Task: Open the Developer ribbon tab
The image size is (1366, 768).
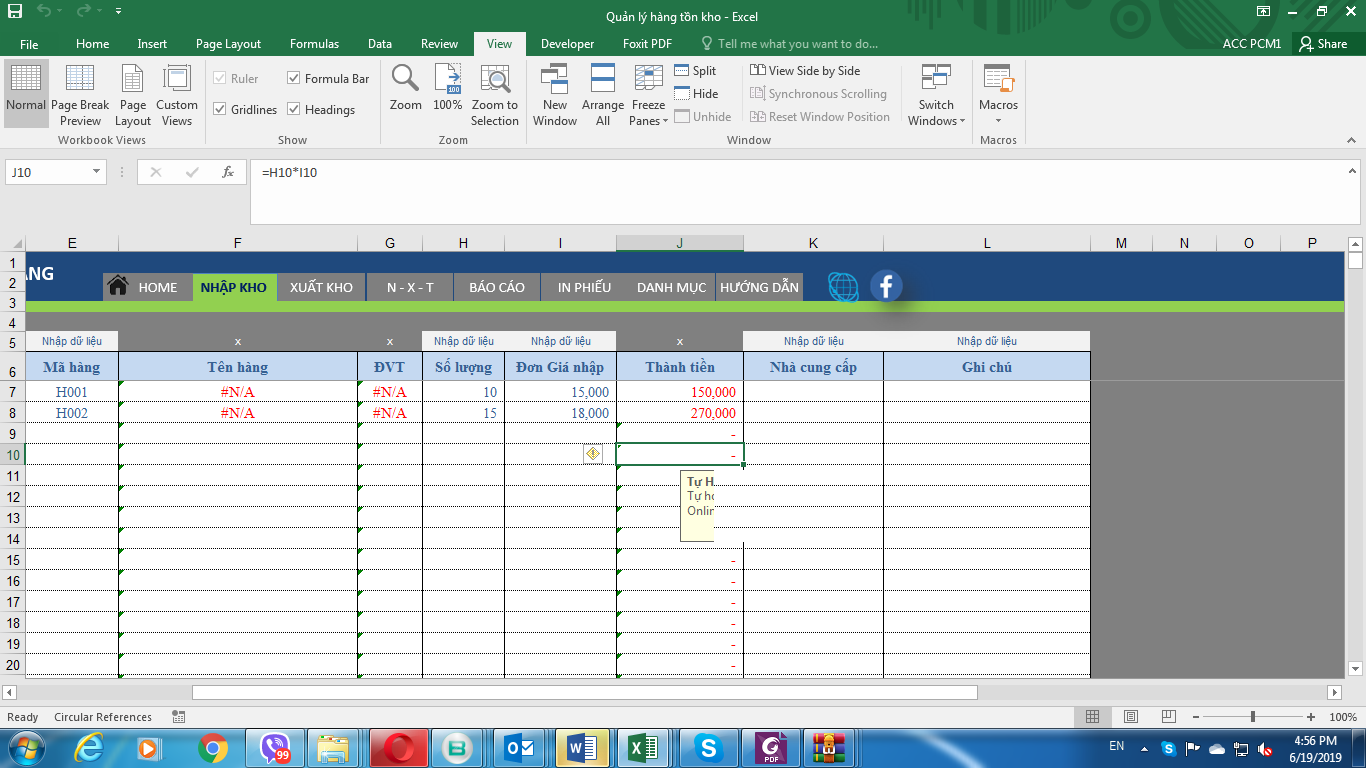Action: point(567,44)
